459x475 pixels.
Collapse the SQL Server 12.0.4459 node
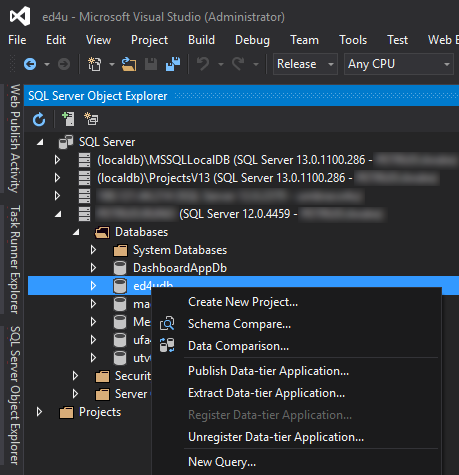pyautogui.click(x=58, y=214)
